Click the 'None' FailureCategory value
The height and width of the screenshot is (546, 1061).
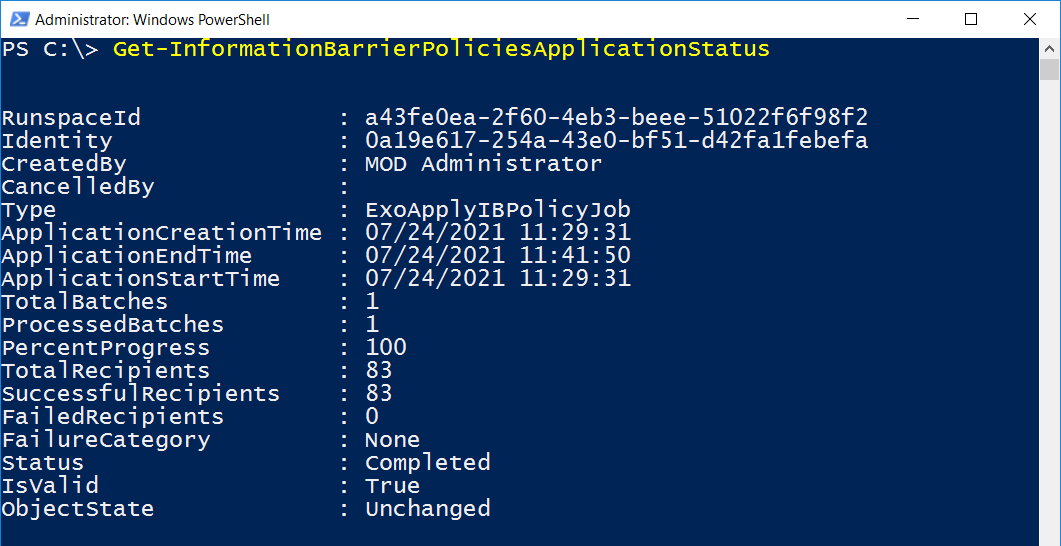pyautogui.click(x=392, y=440)
